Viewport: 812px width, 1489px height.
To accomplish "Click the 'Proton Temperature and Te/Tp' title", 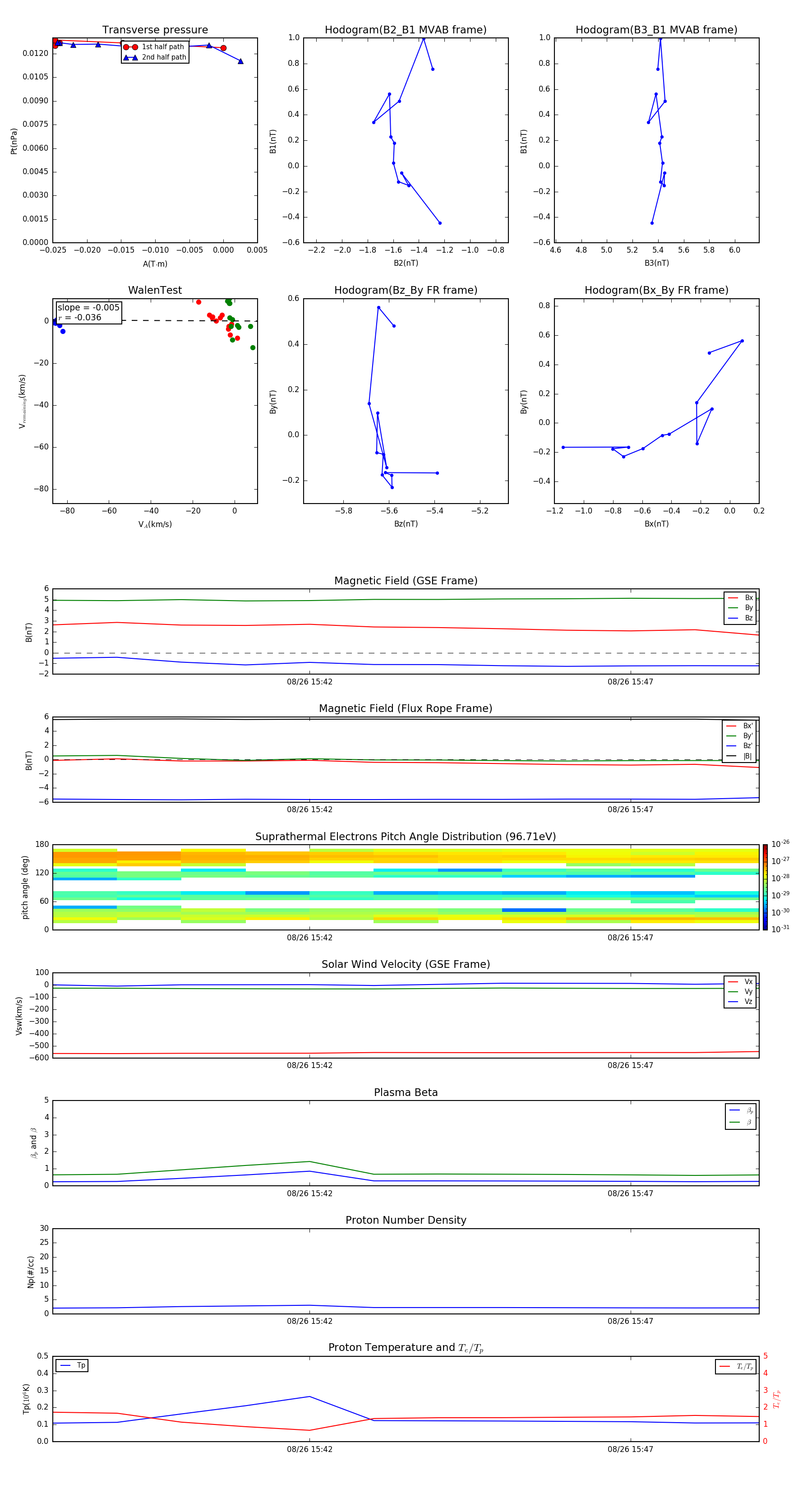I will (406, 1348).
